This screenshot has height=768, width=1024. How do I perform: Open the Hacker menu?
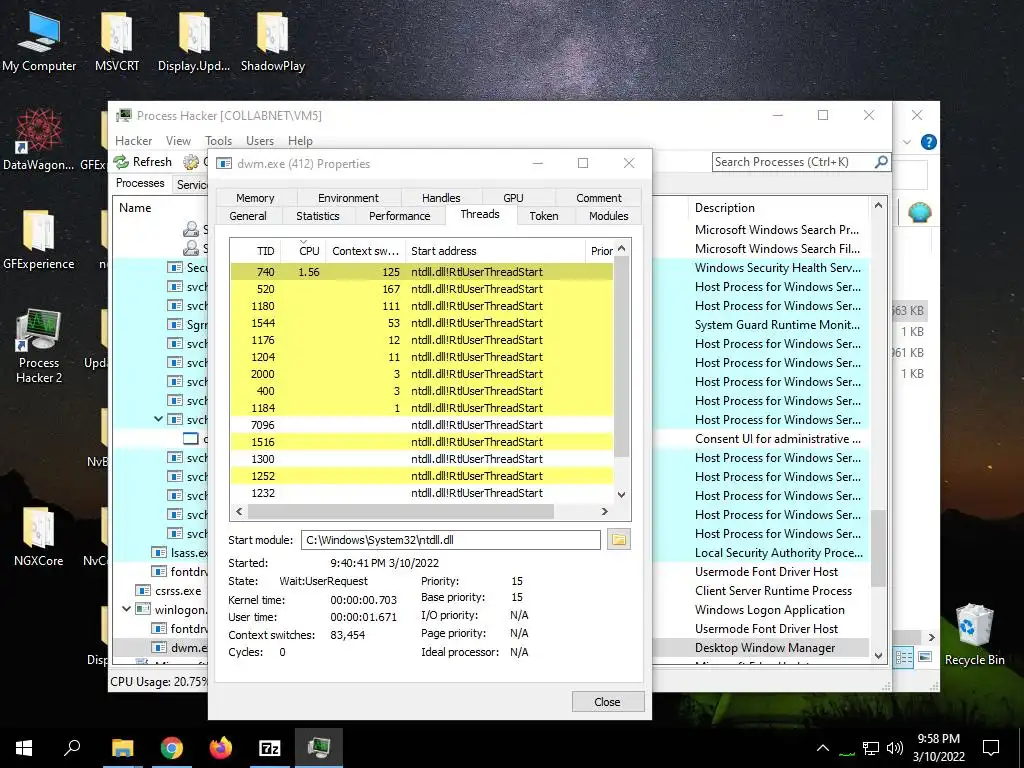pyautogui.click(x=133, y=141)
